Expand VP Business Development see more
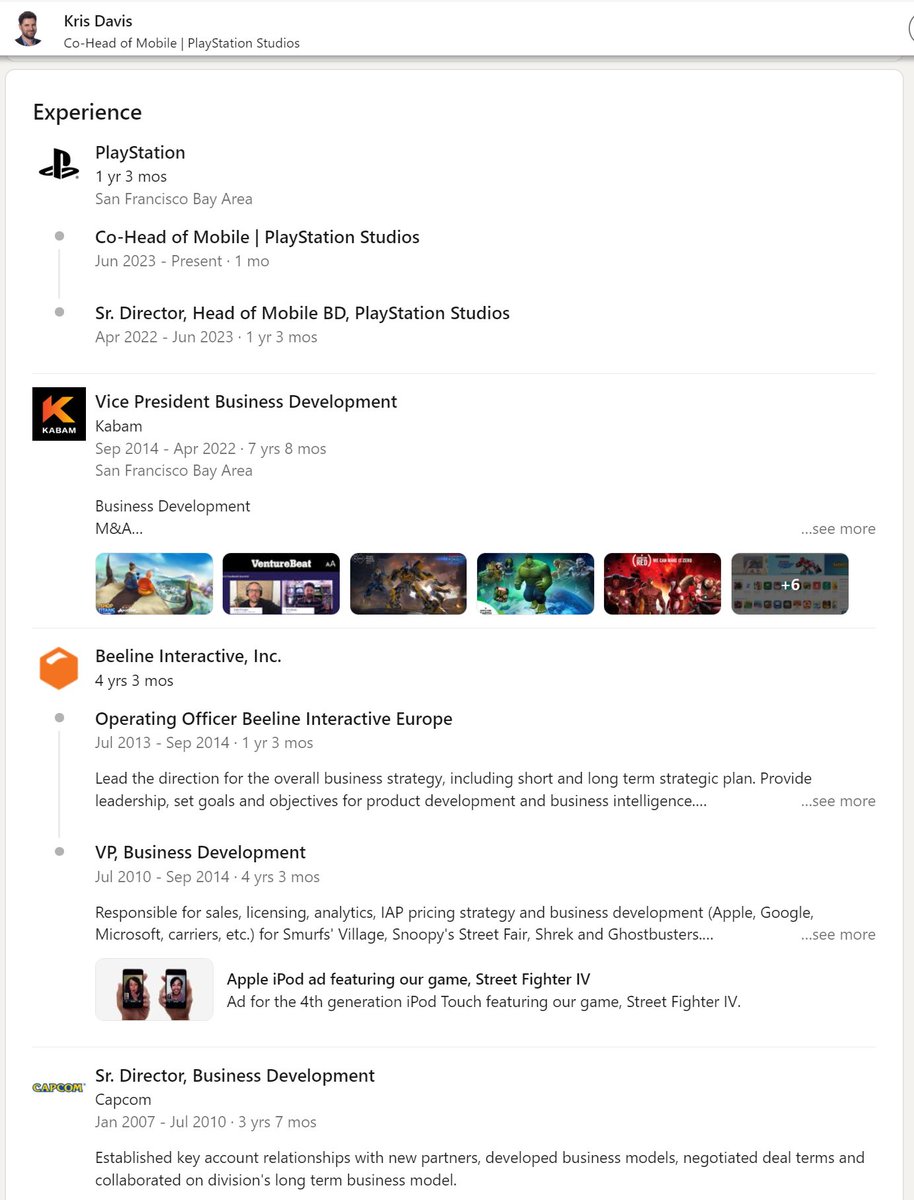 click(x=838, y=935)
